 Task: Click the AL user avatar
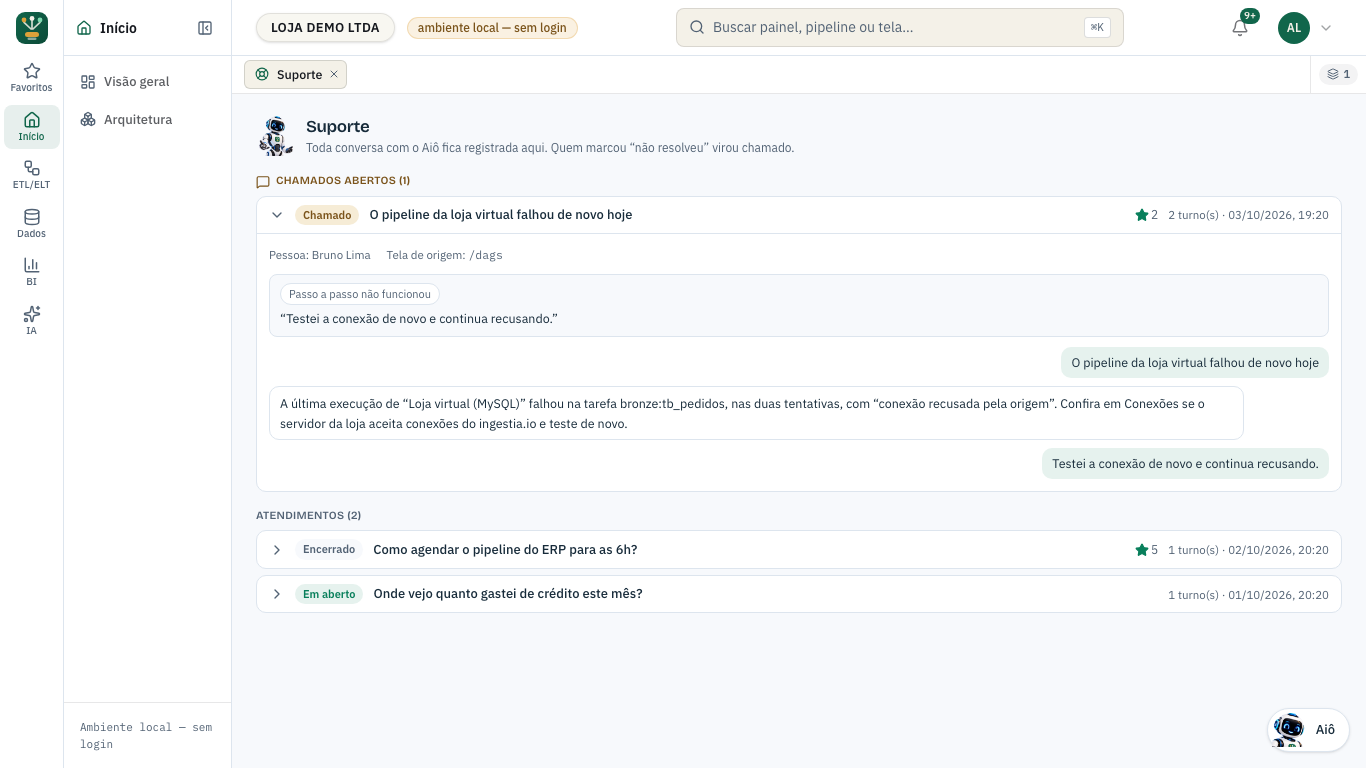pos(1294,28)
